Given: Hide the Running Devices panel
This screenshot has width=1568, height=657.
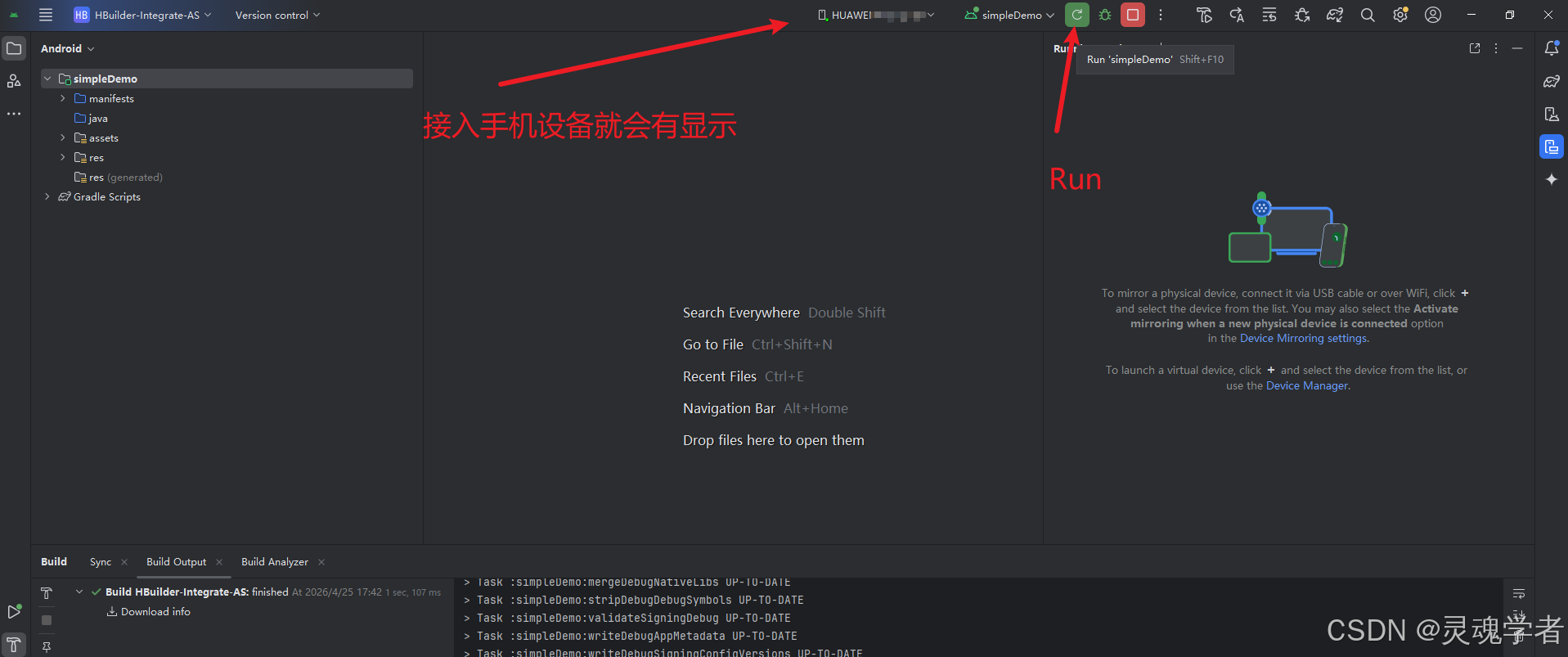Looking at the screenshot, I should [1517, 48].
